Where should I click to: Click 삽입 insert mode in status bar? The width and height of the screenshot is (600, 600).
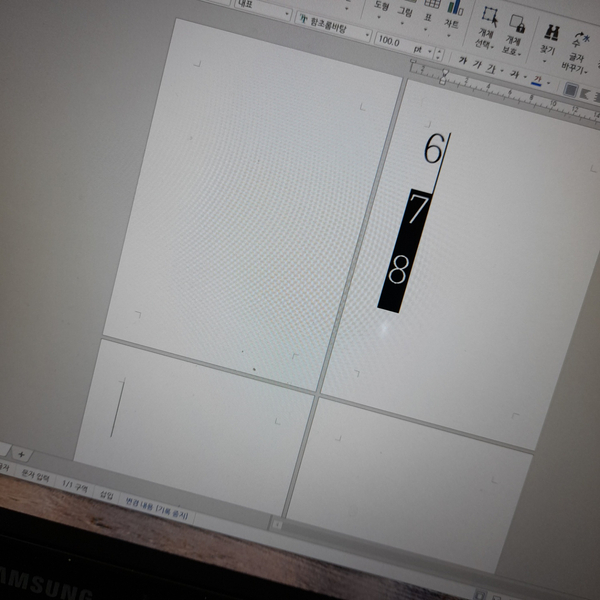tap(106, 494)
